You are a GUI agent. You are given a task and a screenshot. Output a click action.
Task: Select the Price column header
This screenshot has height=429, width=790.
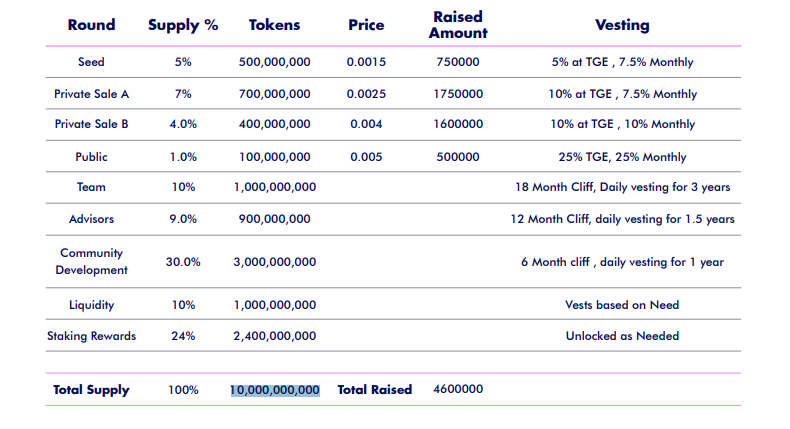tap(366, 25)
